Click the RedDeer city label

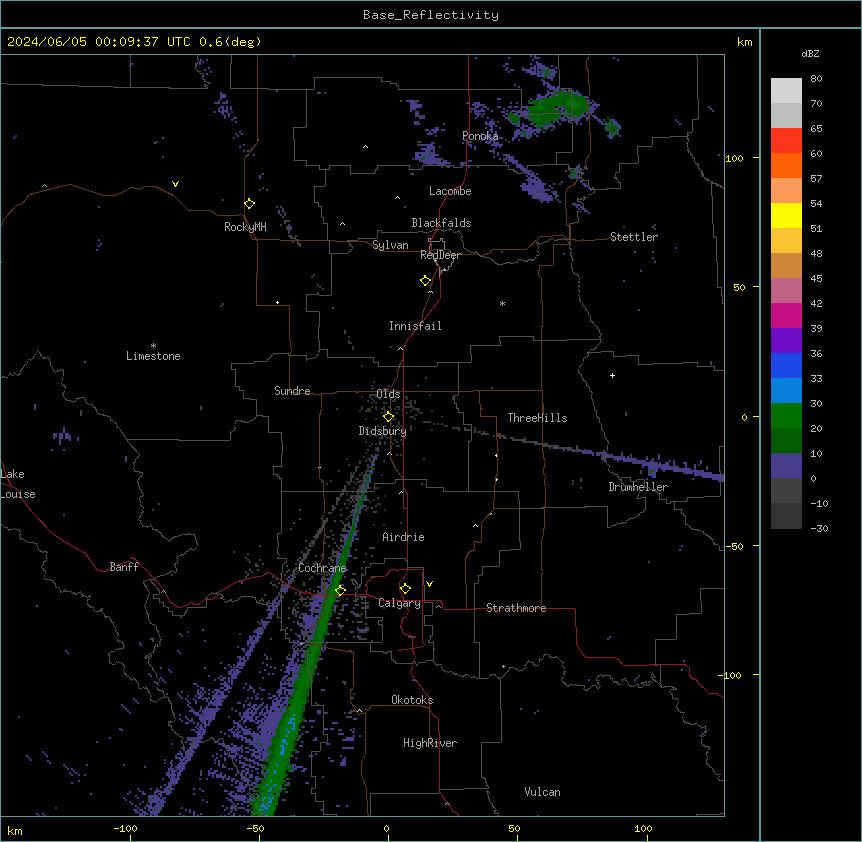click(441, 255)
